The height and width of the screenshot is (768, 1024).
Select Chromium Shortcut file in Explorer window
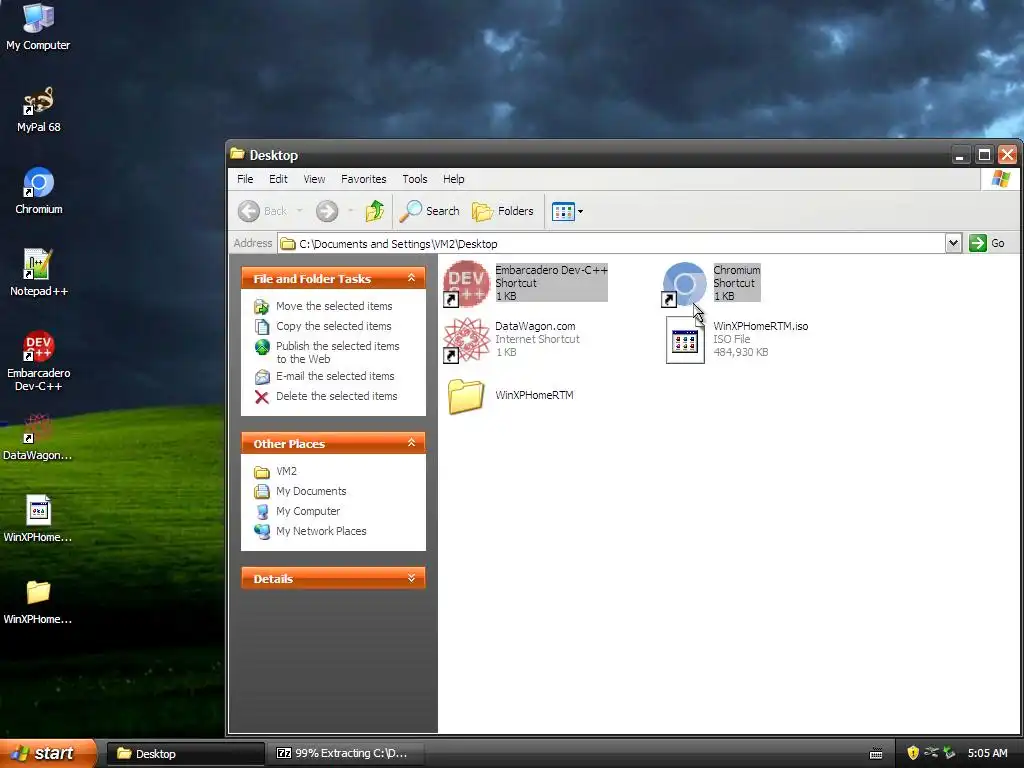pyautogui.click(x=711, y=283)
